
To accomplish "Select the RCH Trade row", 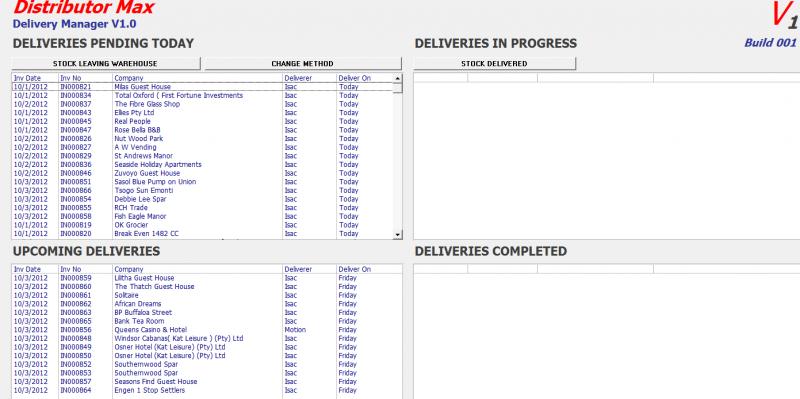I will tap(202, 208).
